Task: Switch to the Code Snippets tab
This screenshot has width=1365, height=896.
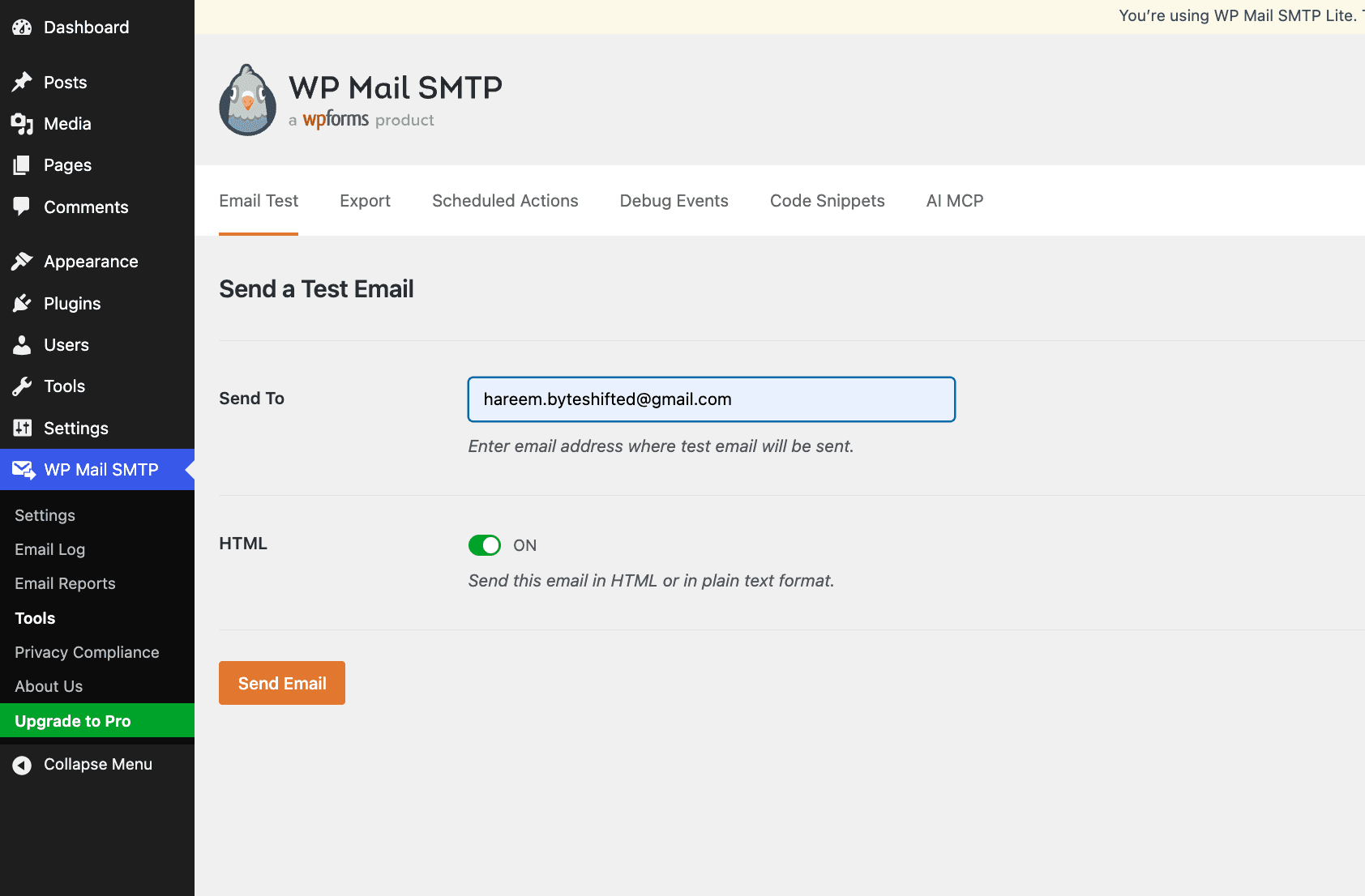Action: click(827, 201)
